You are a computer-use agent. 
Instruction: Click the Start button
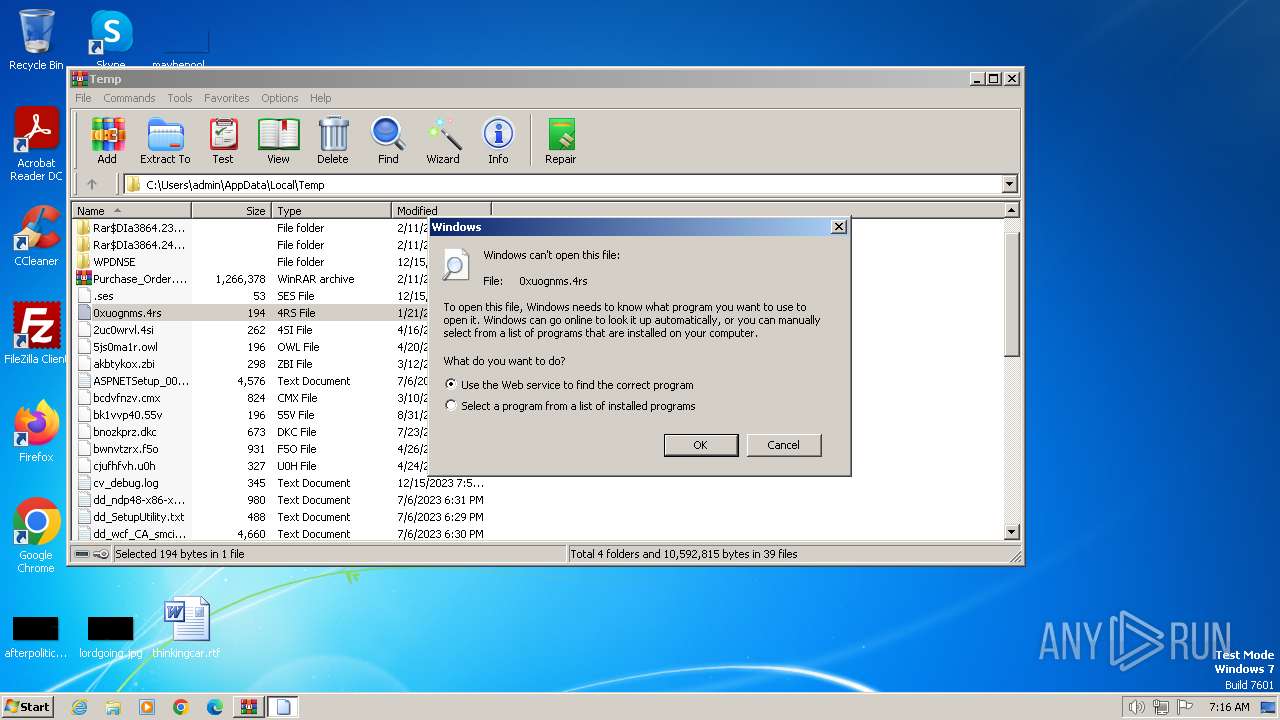27,707
